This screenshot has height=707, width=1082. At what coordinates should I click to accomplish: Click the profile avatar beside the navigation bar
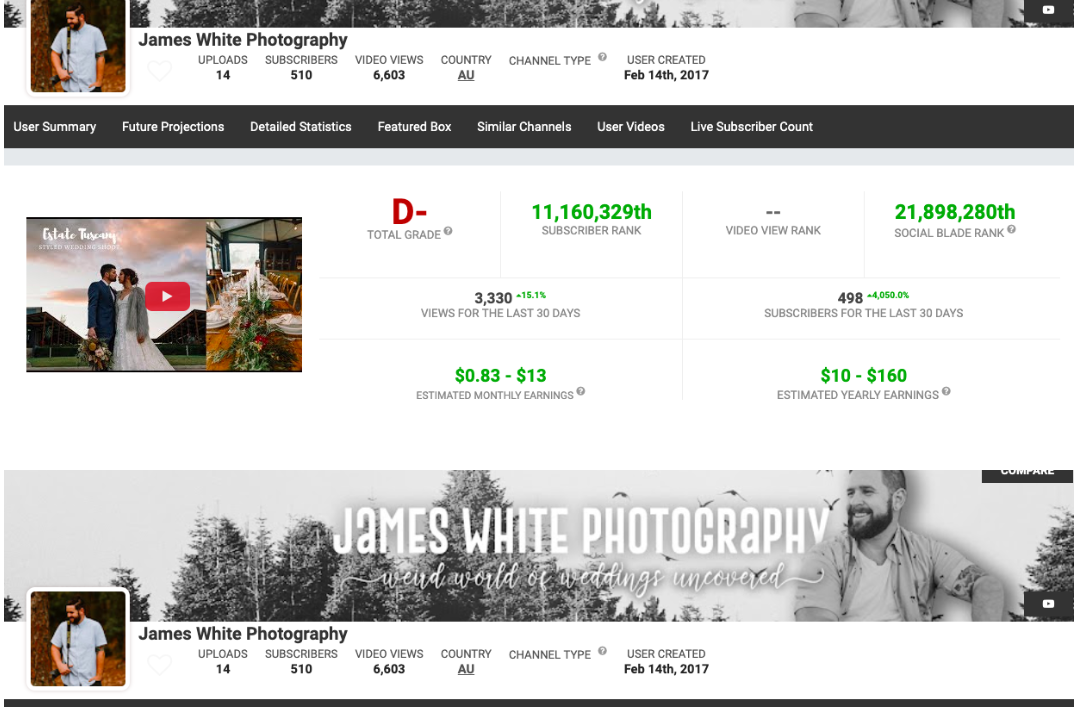(x=78, y=46)
